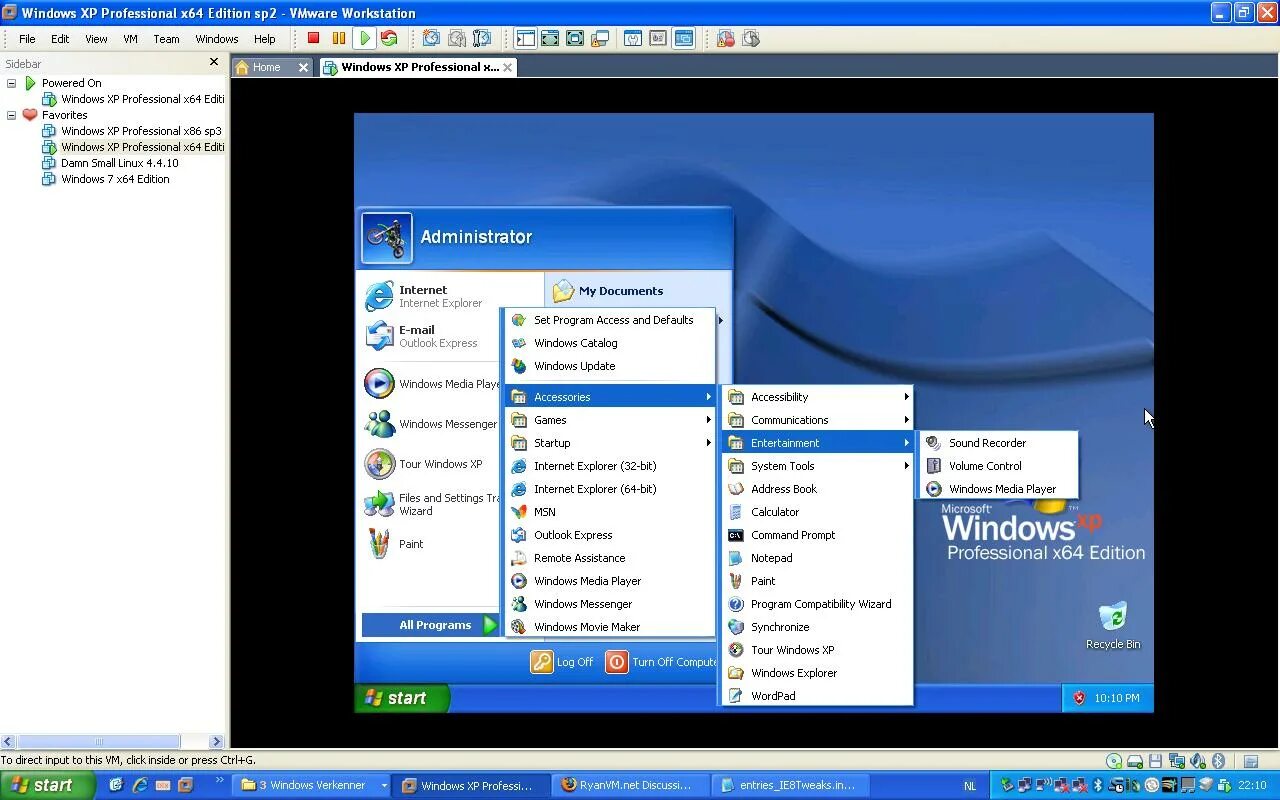Click the red Power Off toolbar icon
Viewport: 1280px width, 800px height.
313,38
